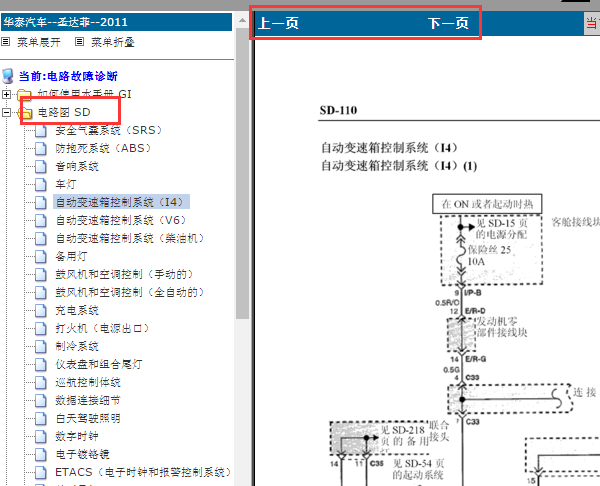Select the 电路图 SD folder
The height and width of the screenshot is (486, 600).
point(64,112)
